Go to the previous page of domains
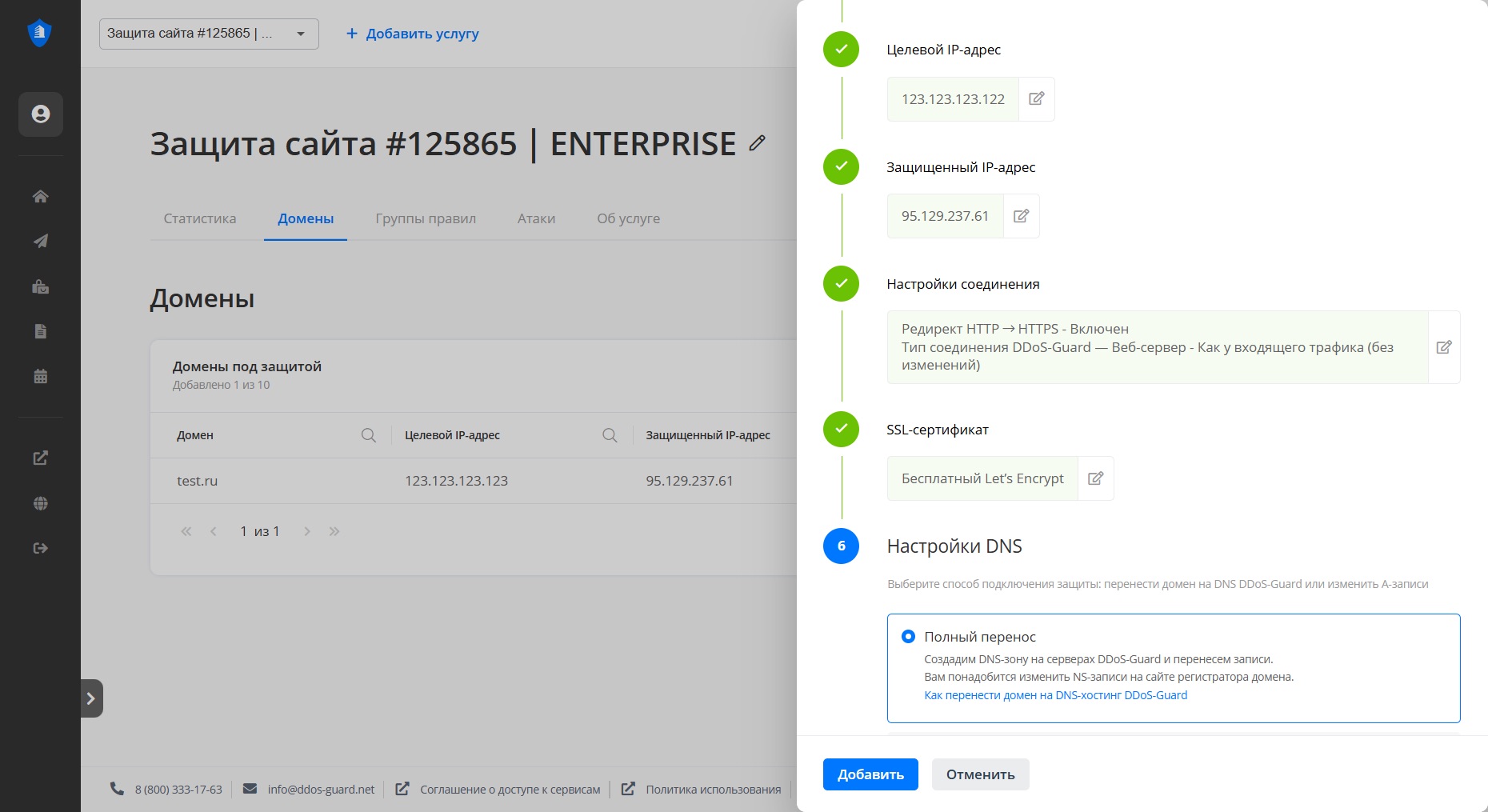This screenshot has width=1488, height=812. pyautogui.click(x=214, y=531)
